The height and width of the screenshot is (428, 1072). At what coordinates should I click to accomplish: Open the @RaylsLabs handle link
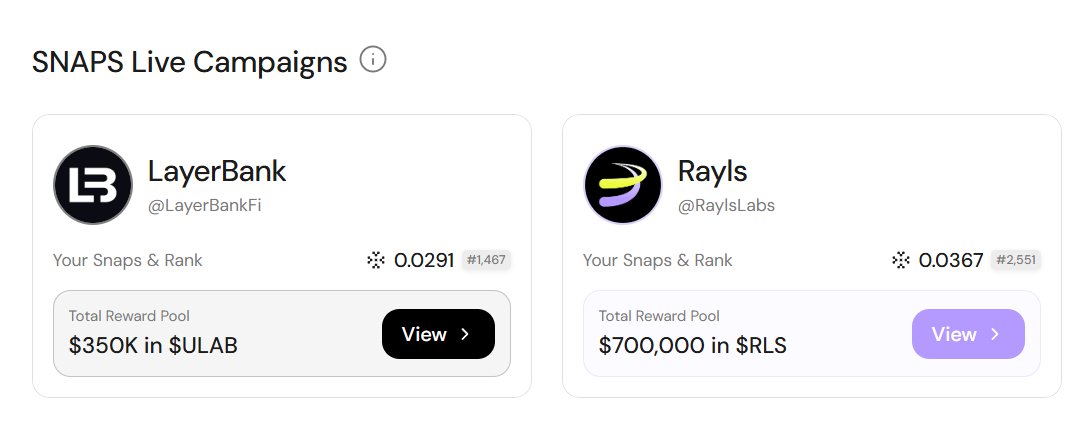click(x=726, y=205)
